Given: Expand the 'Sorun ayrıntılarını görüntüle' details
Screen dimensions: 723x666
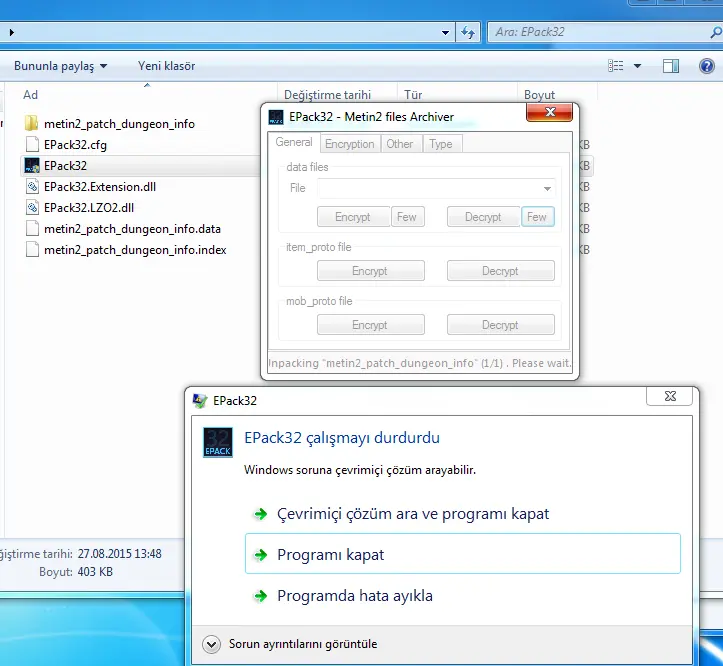Looking at the screenshot, I should coord(211,645).
